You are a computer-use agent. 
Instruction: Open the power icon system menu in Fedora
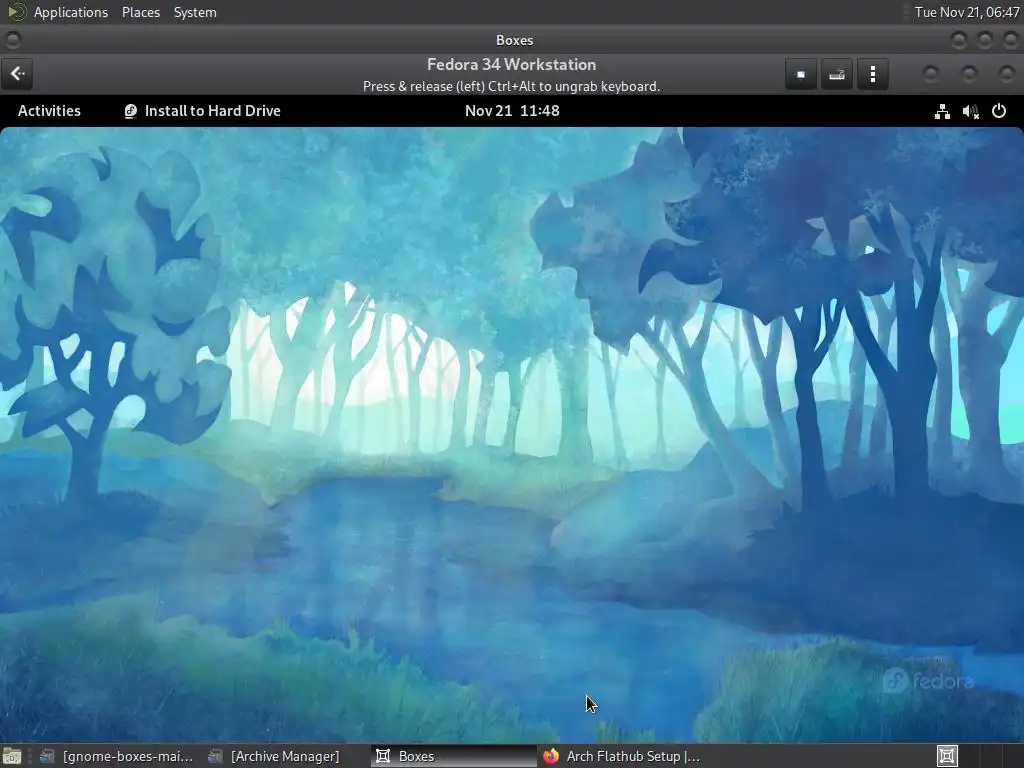pos(999,111)
